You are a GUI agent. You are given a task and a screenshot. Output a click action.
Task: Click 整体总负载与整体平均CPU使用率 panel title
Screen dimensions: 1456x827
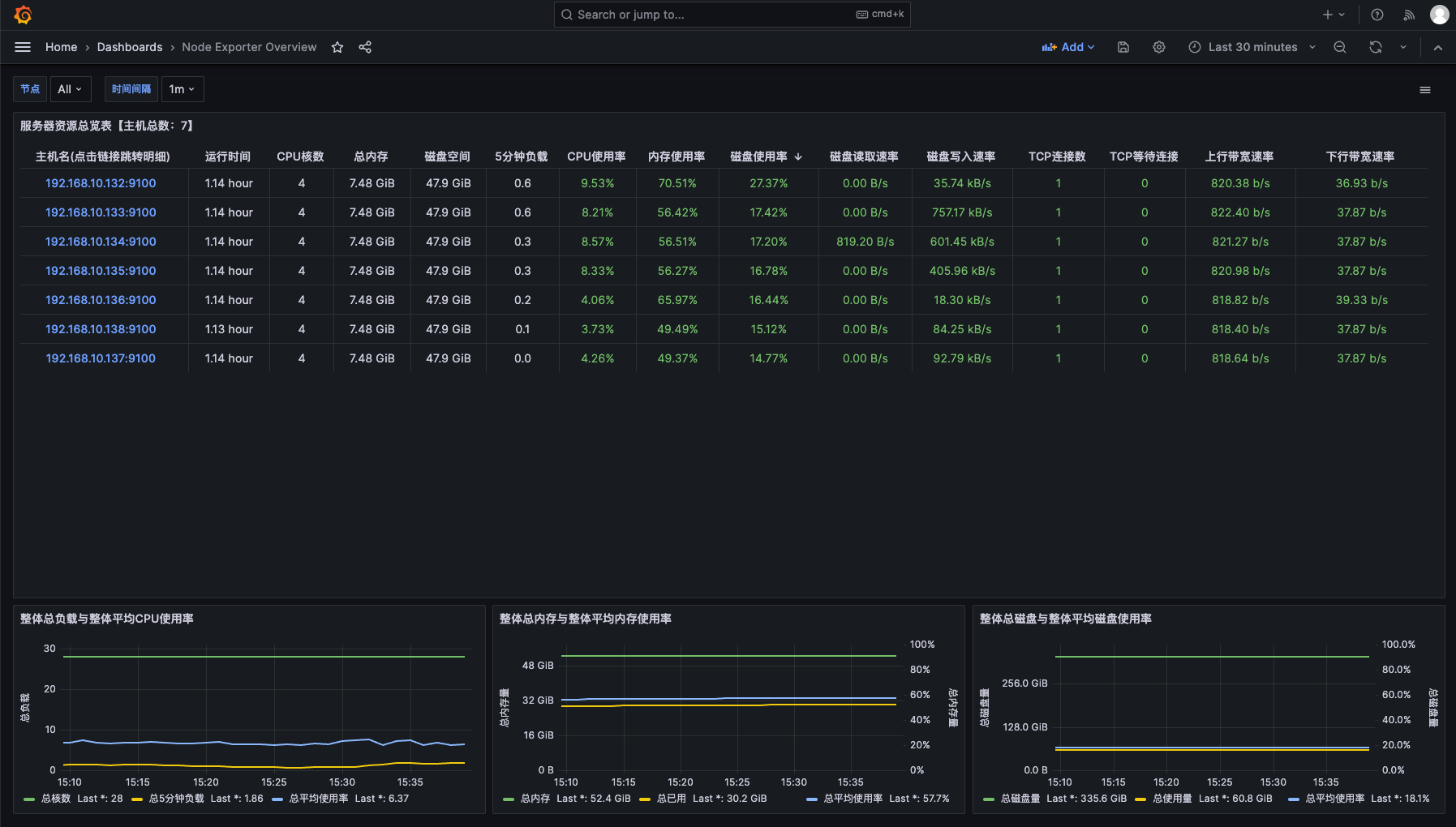pyautogui.click(x=107, y=619)
